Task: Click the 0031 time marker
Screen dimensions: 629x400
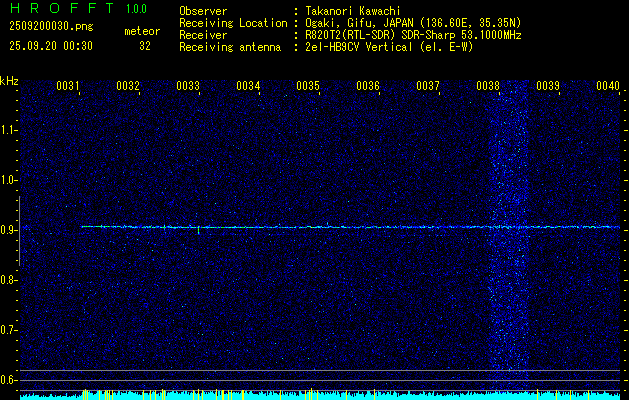Action: click(67, 86)
